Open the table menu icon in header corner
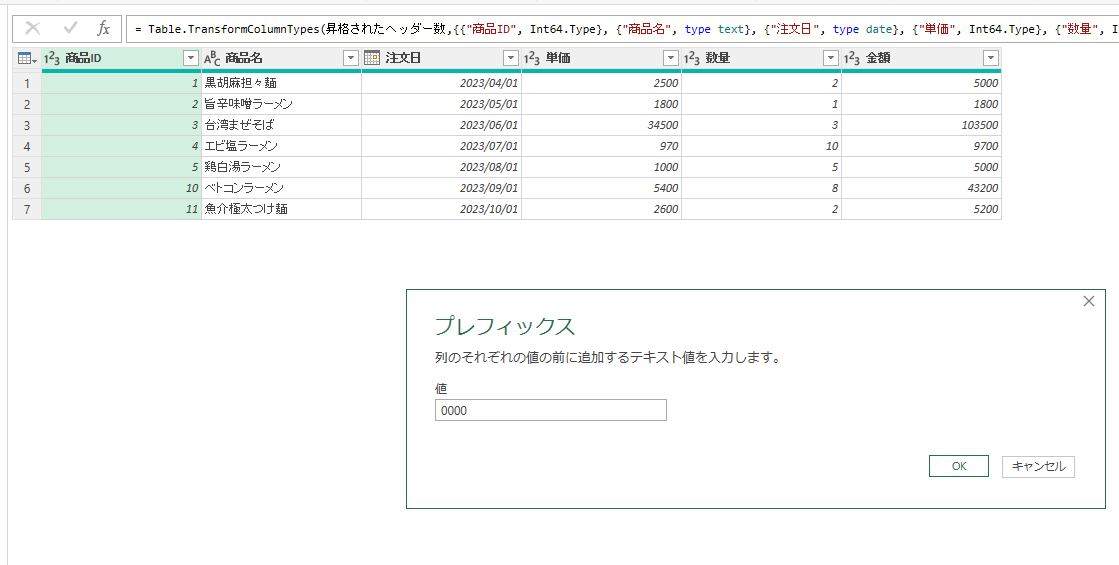 pos(27,58)
